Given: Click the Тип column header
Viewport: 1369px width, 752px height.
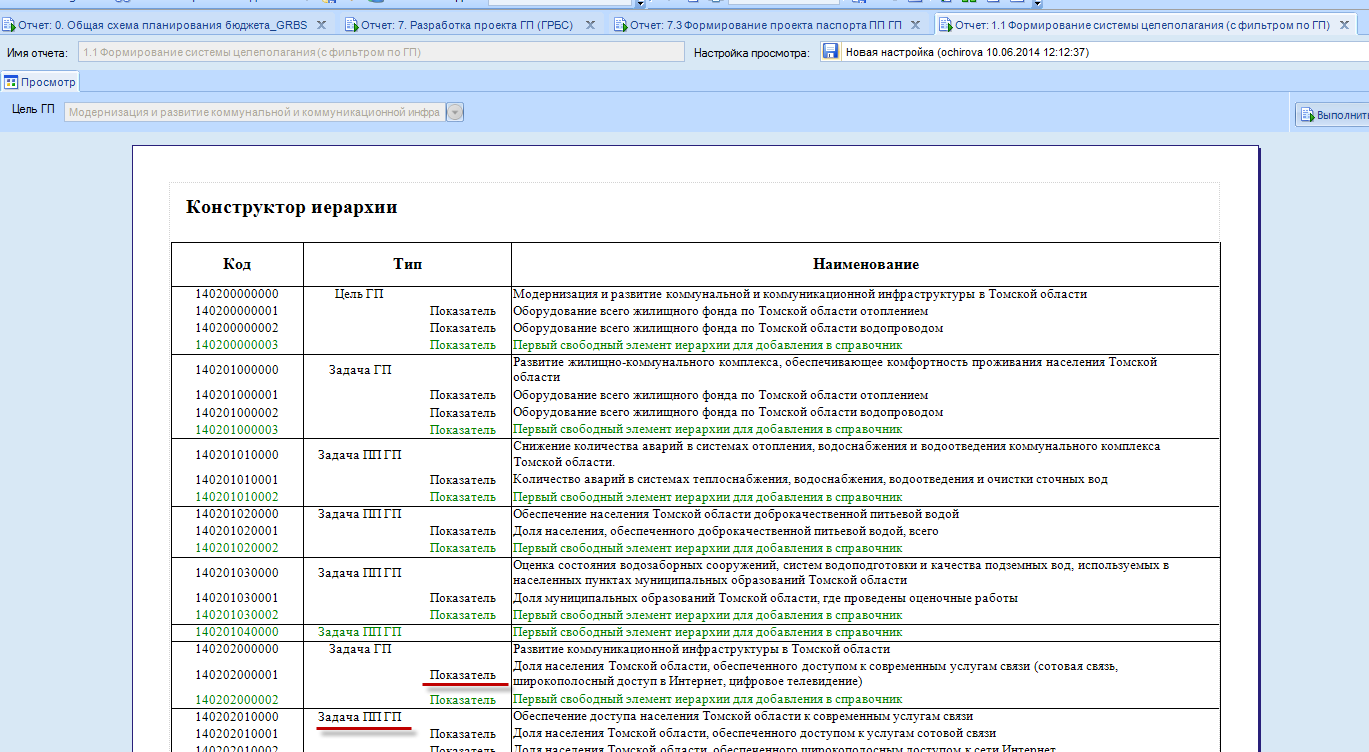Looking at the screenshot, I should pos(407,264).
